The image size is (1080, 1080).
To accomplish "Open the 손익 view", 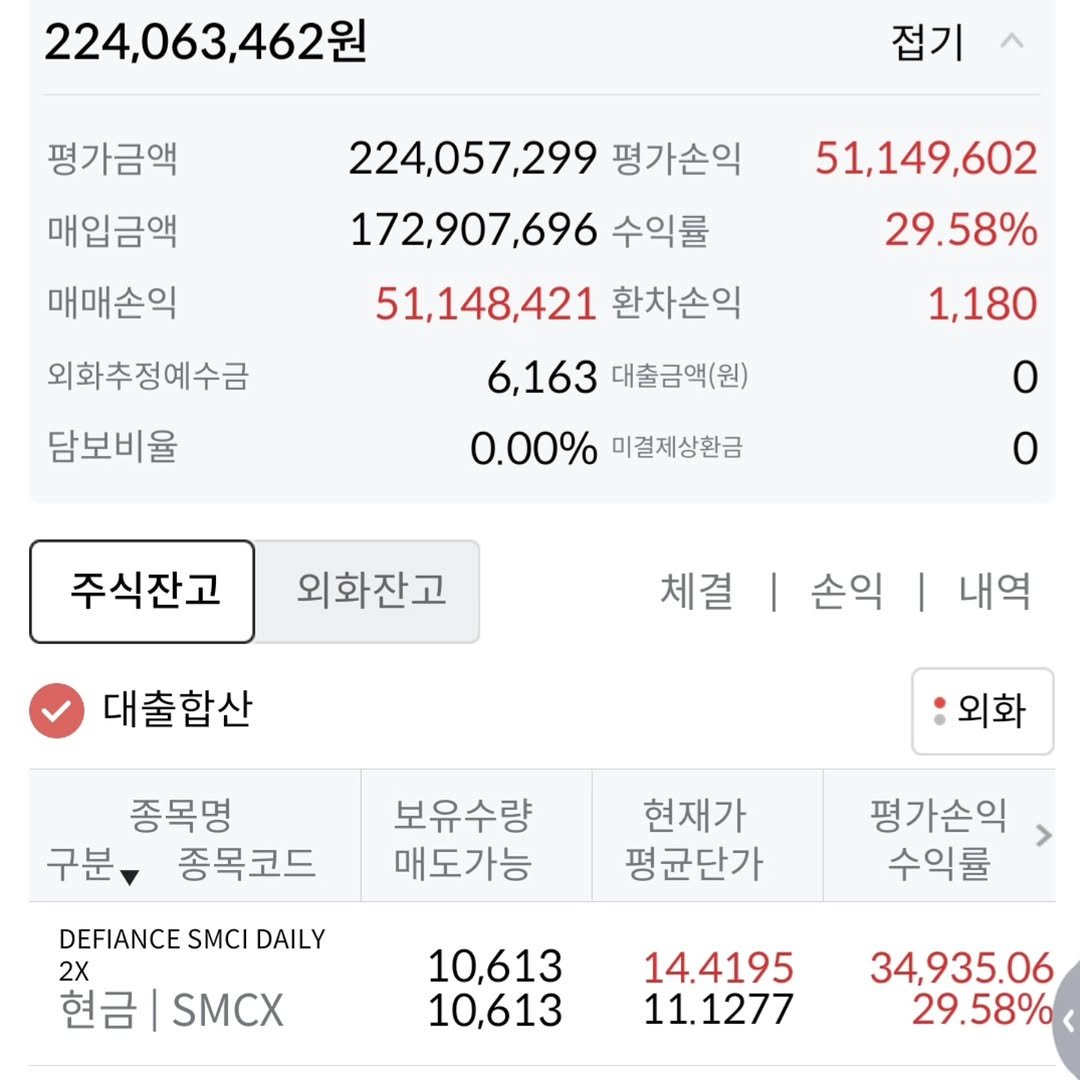I will click(846, 591).
